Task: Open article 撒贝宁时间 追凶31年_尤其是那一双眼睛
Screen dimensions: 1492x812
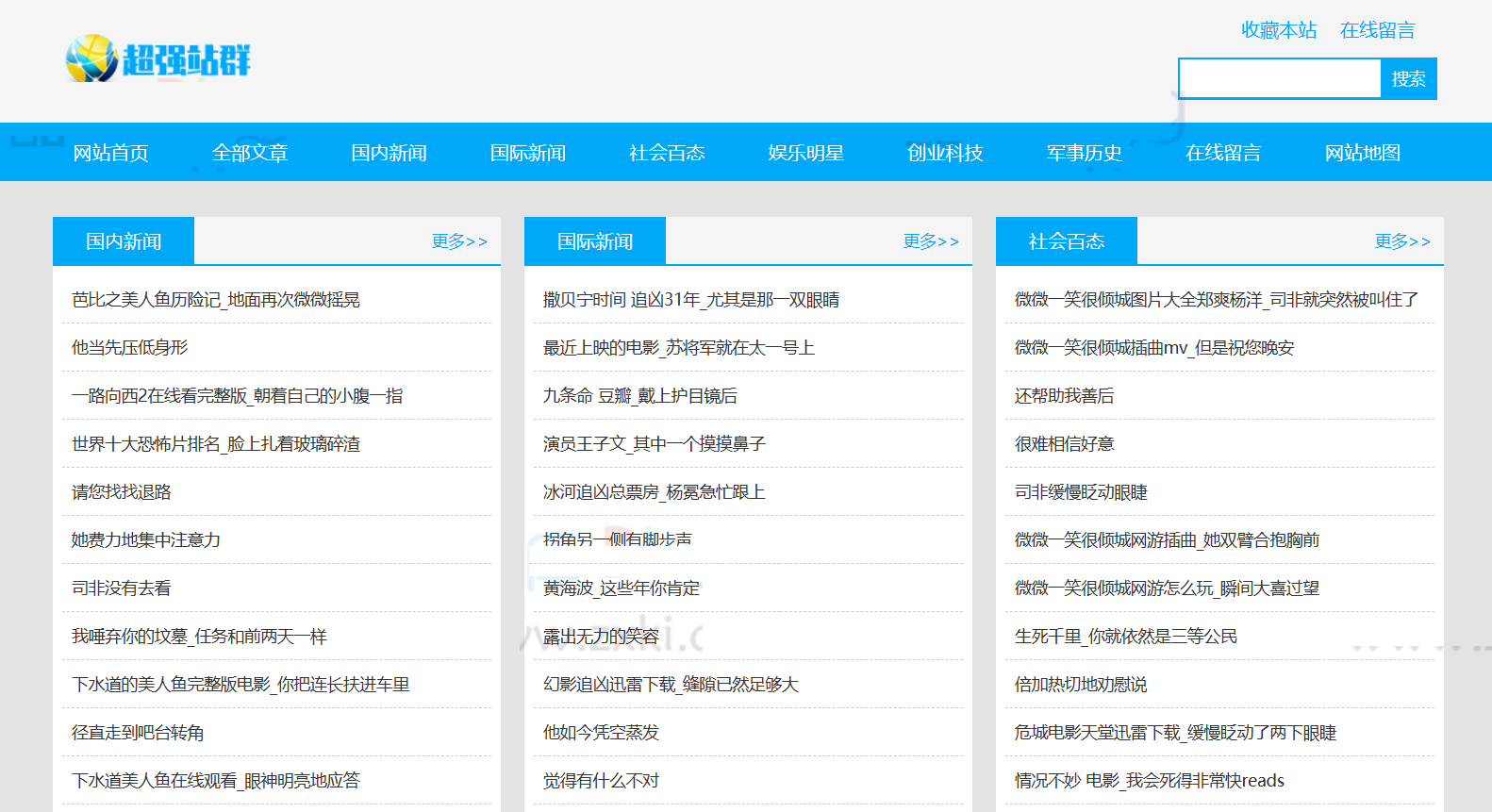Action: pos(691,300)
